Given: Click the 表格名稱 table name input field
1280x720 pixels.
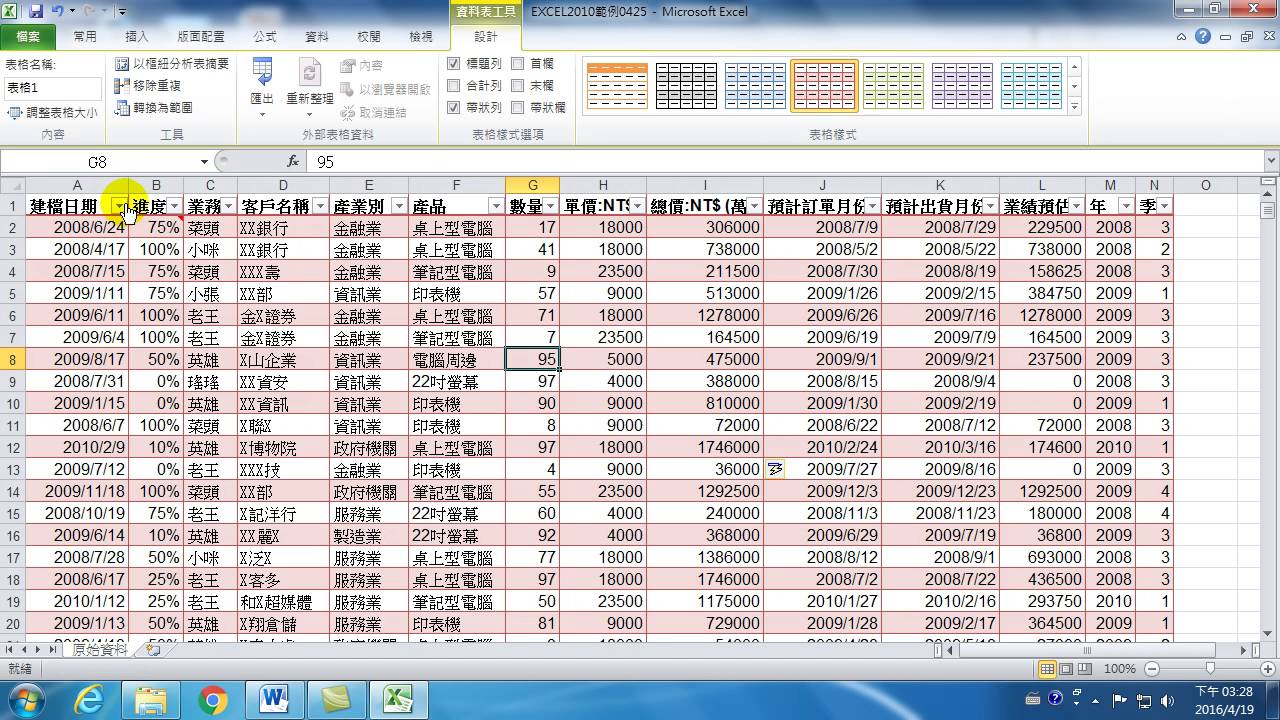Looking at the screenshot, I should tap(53, 88).
